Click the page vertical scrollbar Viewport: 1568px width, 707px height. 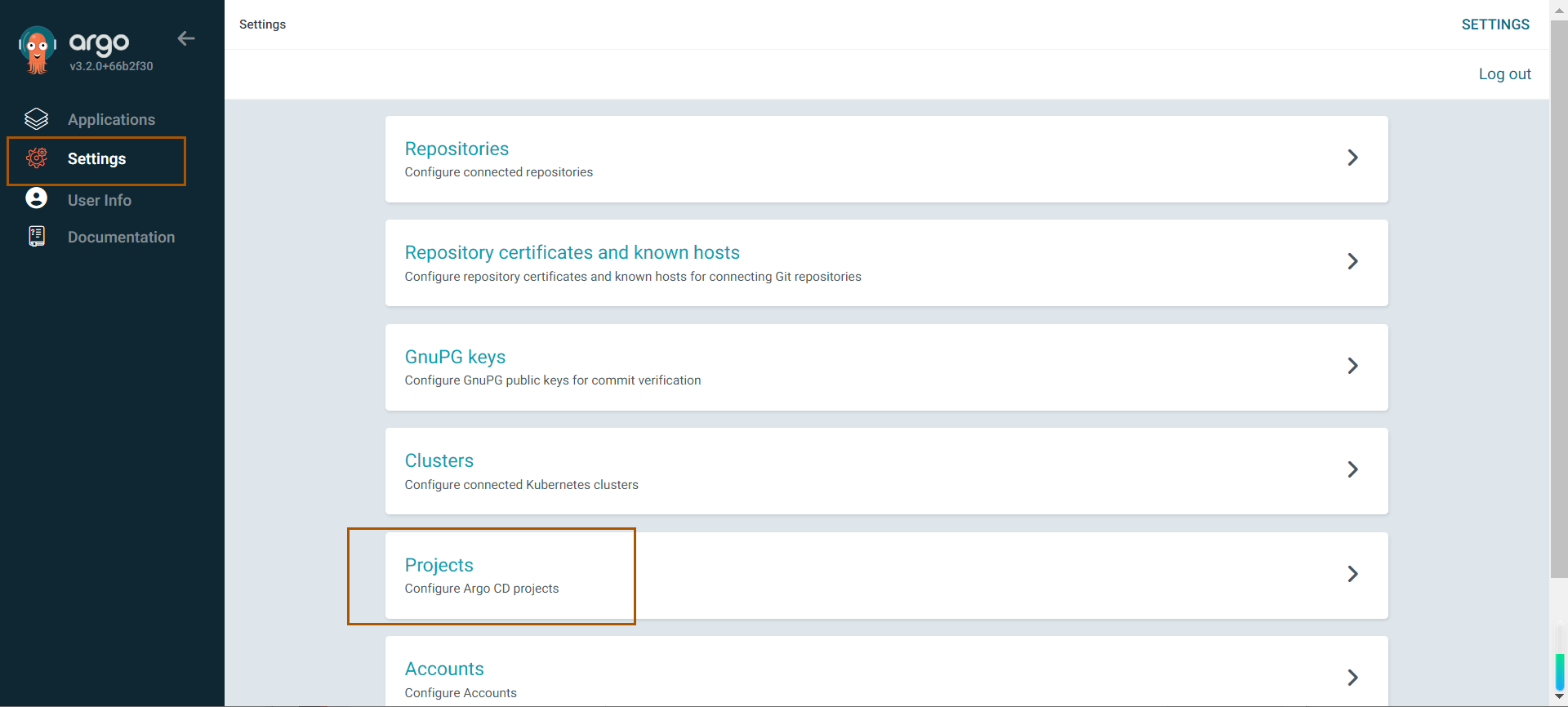tap(1558, 327)
